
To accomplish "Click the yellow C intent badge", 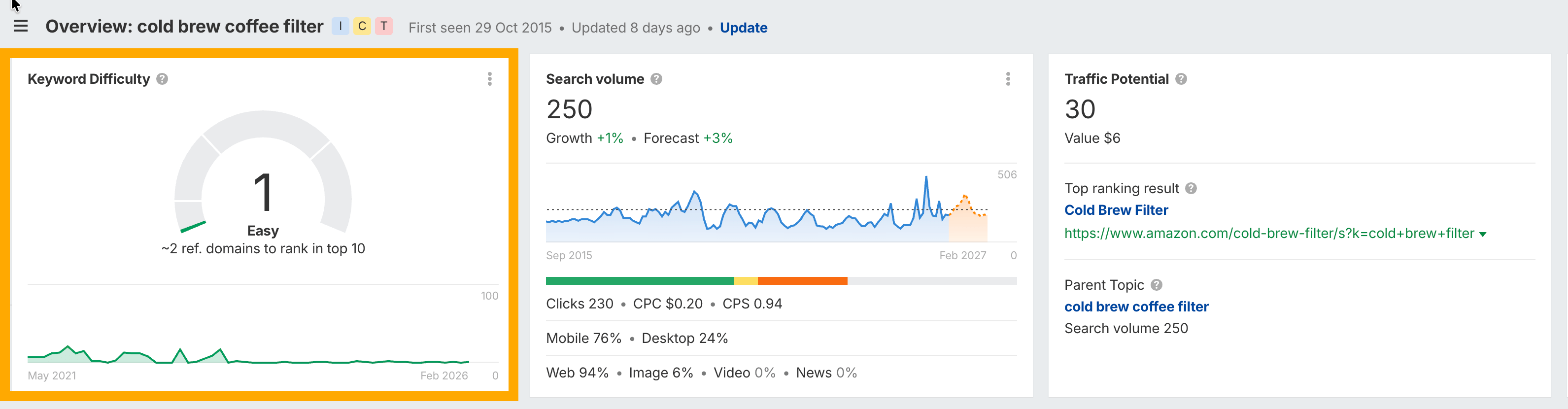I will (x=362, y=26).
